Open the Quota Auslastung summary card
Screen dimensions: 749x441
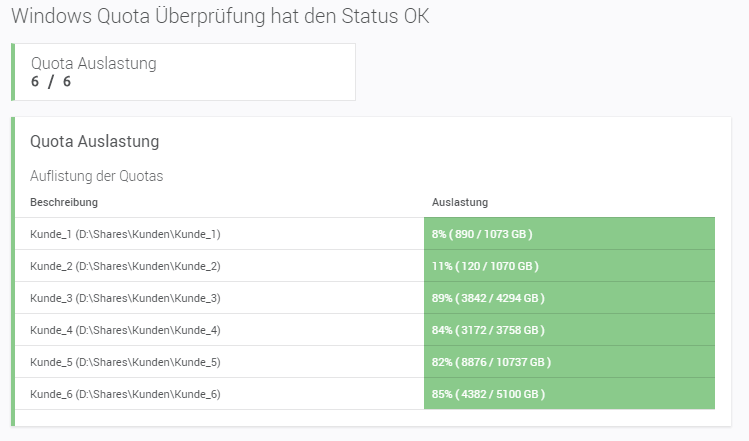click(x=184, y=72)
